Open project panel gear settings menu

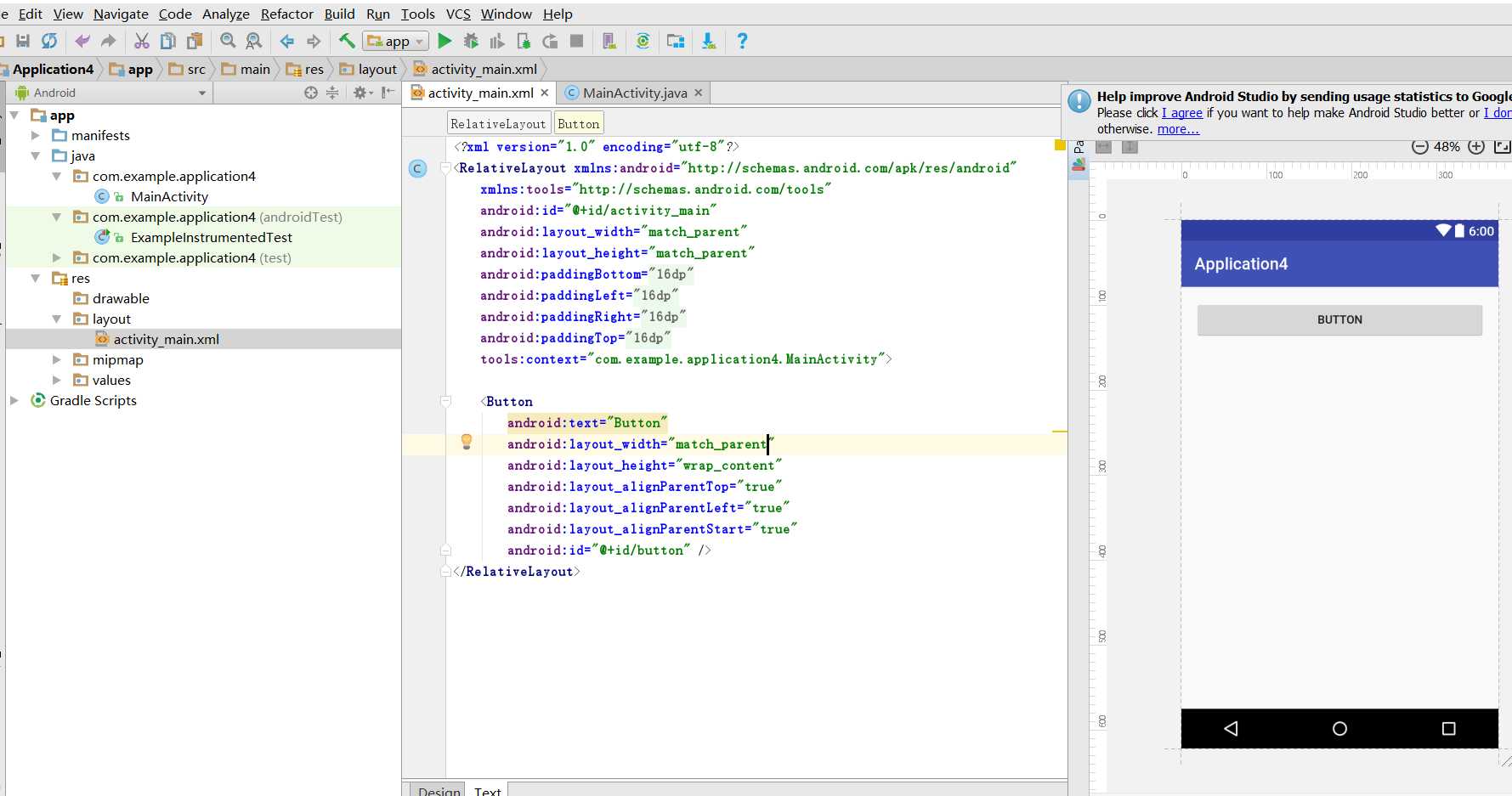click(363, 93)
